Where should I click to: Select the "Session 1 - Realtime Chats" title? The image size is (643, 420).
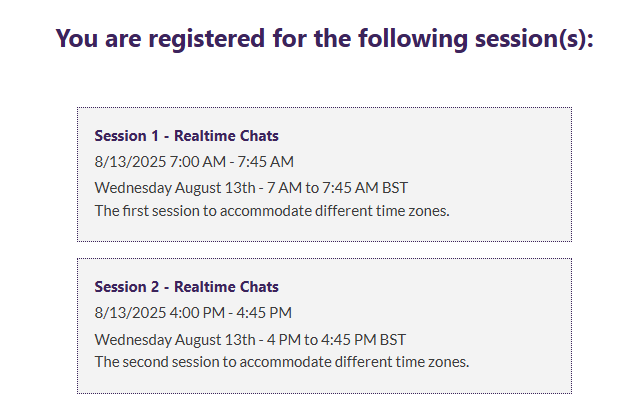tap(186, 136)
